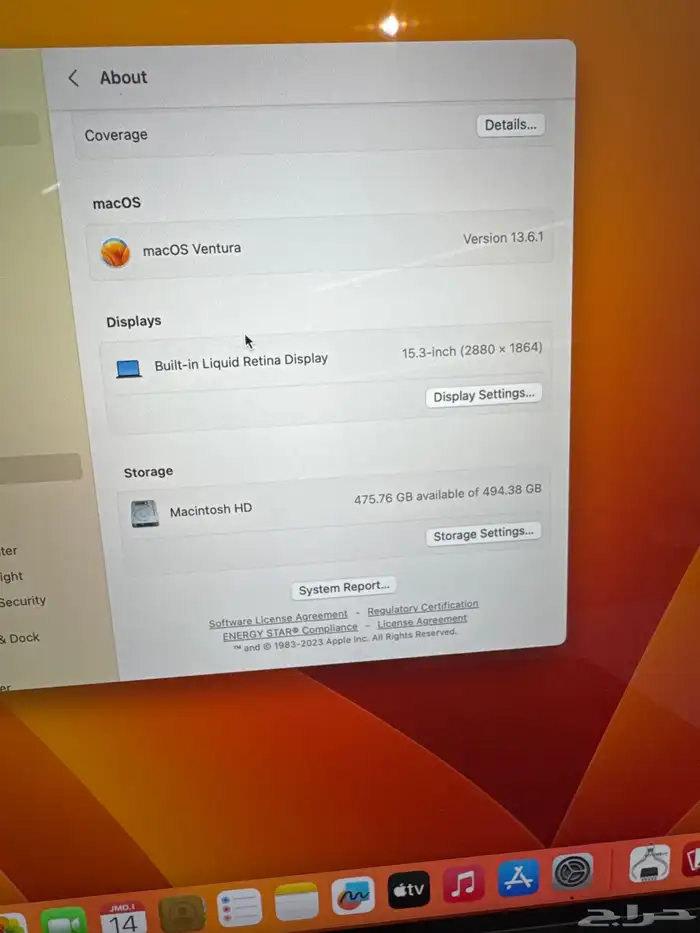The width and height of the screenshot is (700, 933).
Task: Click the Macintosh HD drive icon
Action: pyautogui.click(x=145, y=514)
